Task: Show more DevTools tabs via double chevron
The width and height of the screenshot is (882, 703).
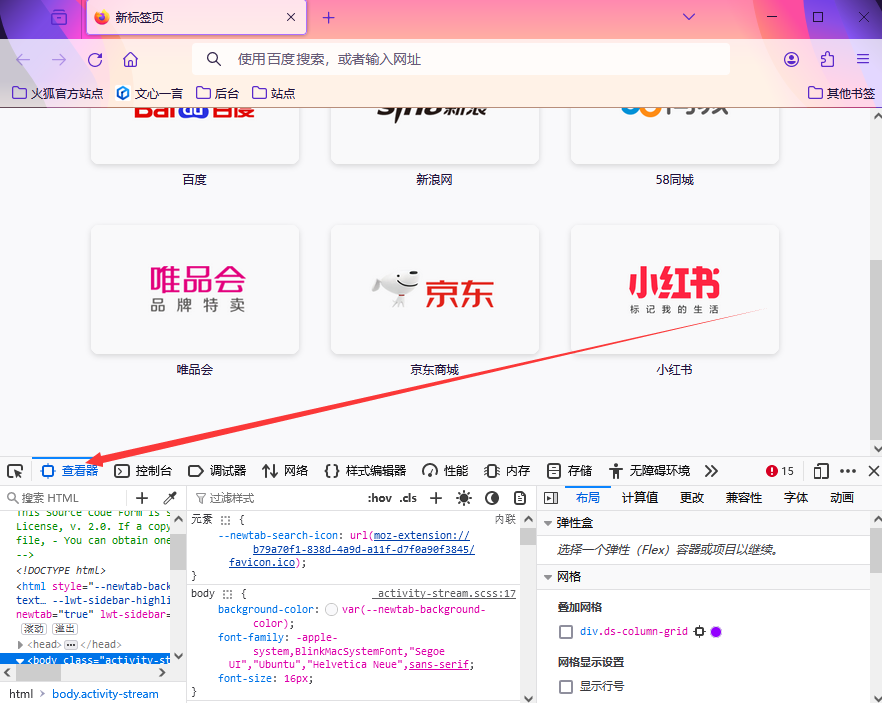Action: [711, 471]
